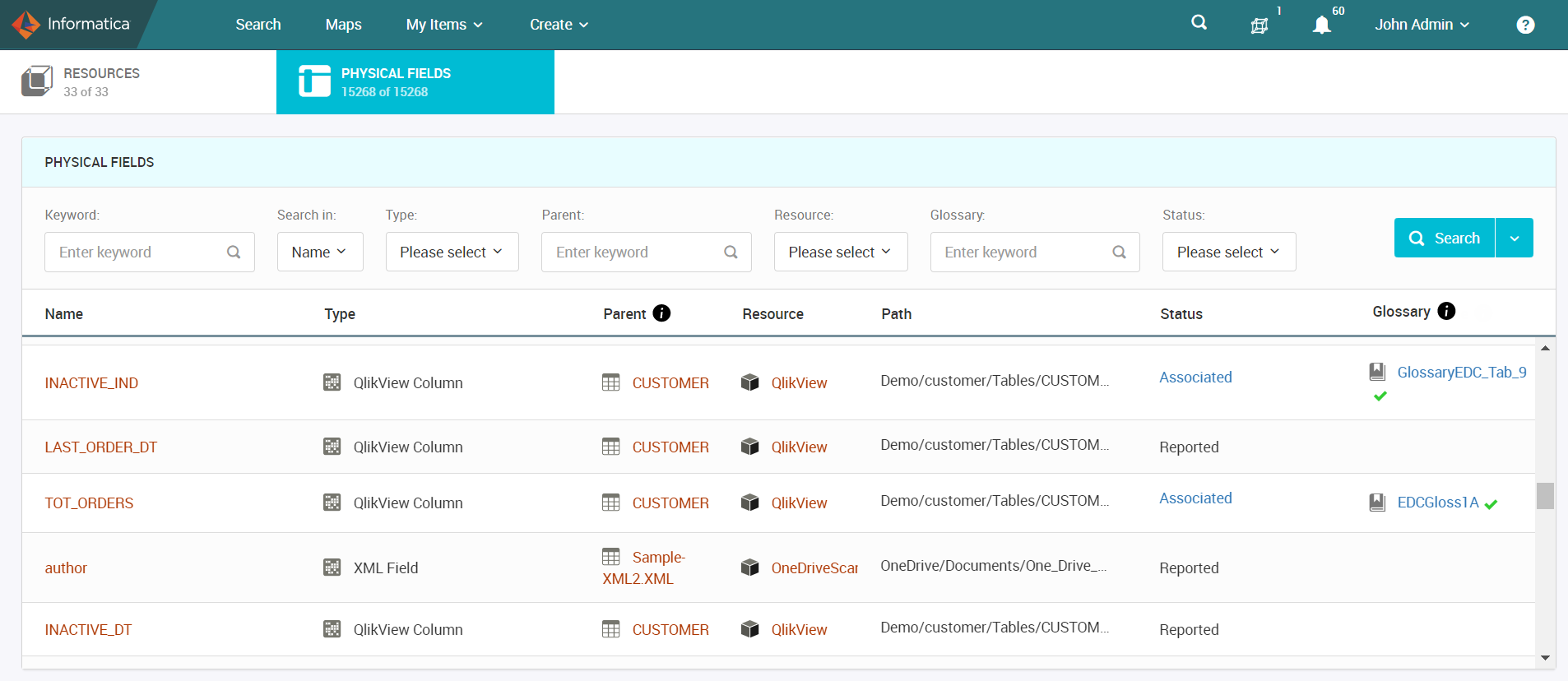The width and height of the screenshot is (1568, 681).
Task: Go to Maps in the top menu
Action: (x=343, y=25)
